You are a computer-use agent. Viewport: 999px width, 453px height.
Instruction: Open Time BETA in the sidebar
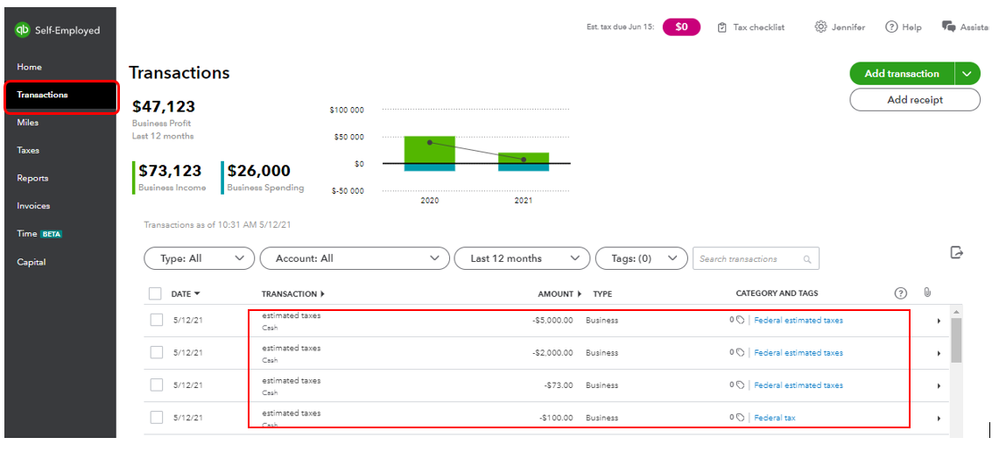pyautogui.click(x=40, y=234)
